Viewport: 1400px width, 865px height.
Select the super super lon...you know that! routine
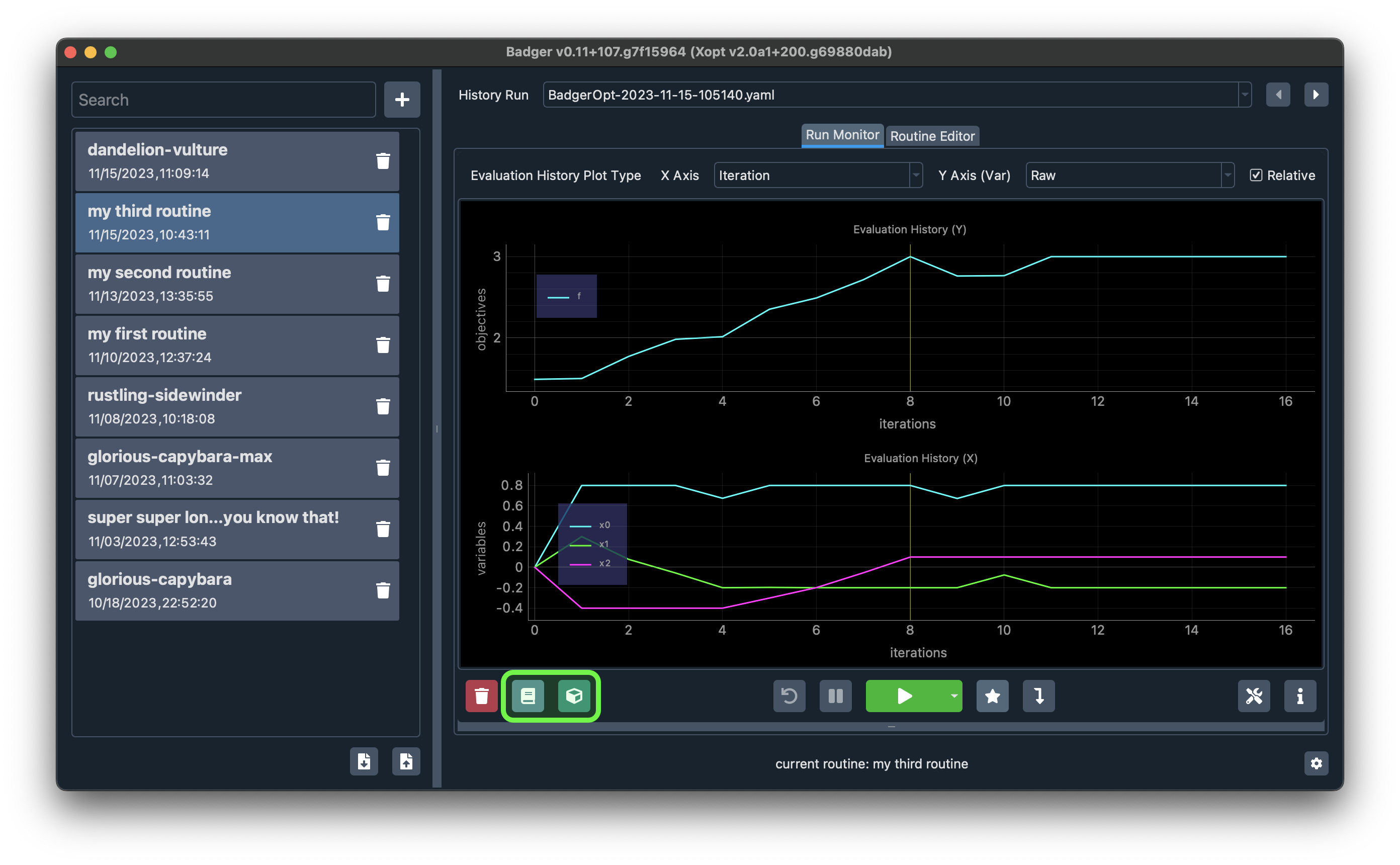click(237, 529)
